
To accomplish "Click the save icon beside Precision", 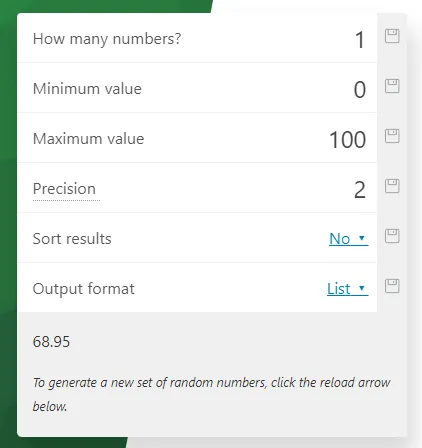I will coord(392,186).
